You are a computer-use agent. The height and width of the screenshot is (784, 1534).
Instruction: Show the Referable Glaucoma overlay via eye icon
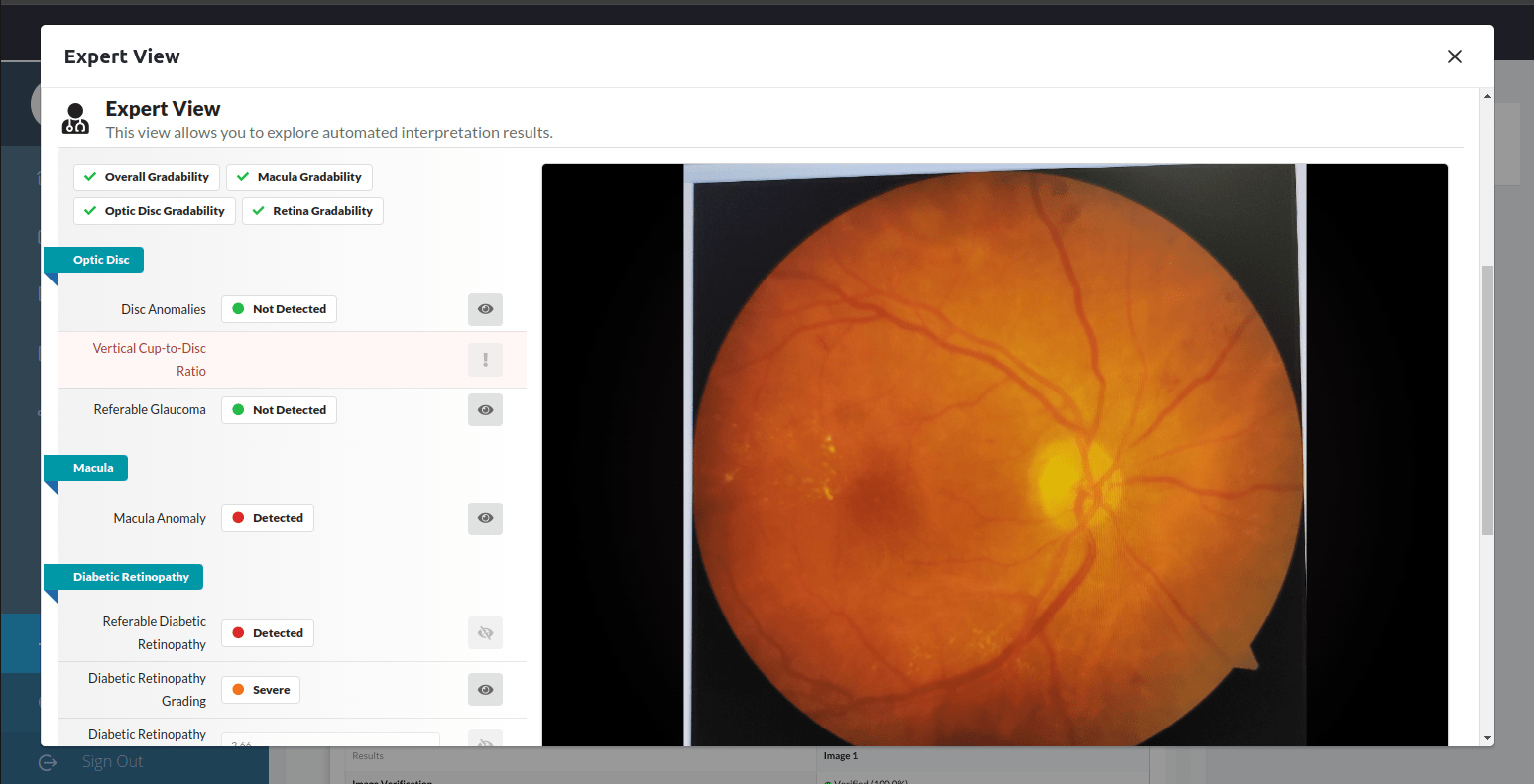point(485,410)
